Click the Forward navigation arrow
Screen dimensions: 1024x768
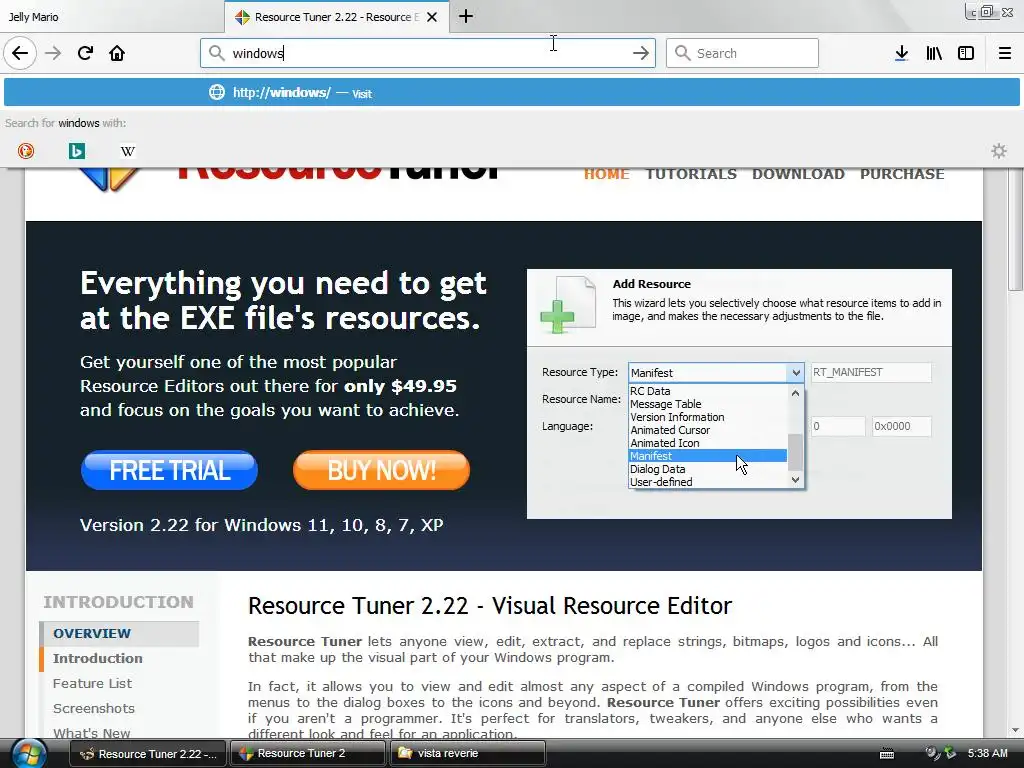pos(53,53)
